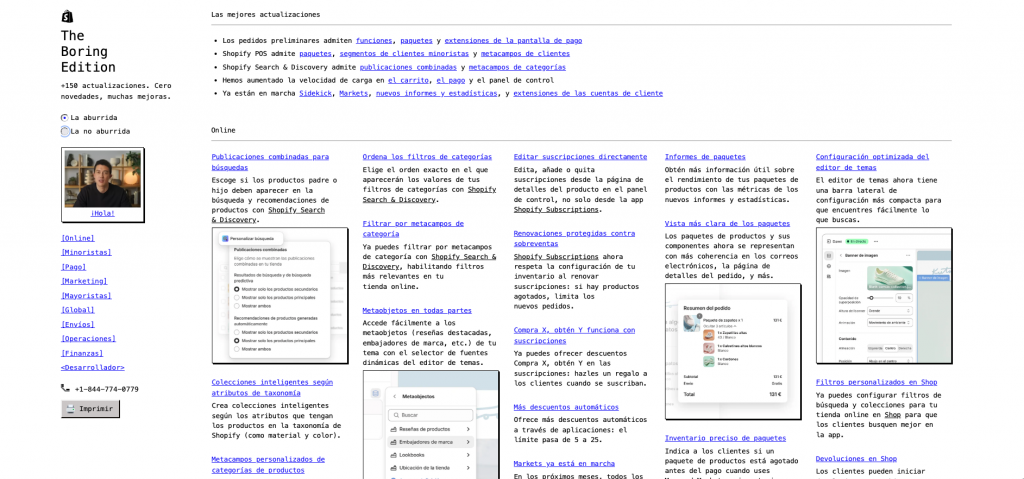Viewport: 1024px width, 479px height.
Task: Click the printer icon on Imprimir
Action: tap(70, 409)
